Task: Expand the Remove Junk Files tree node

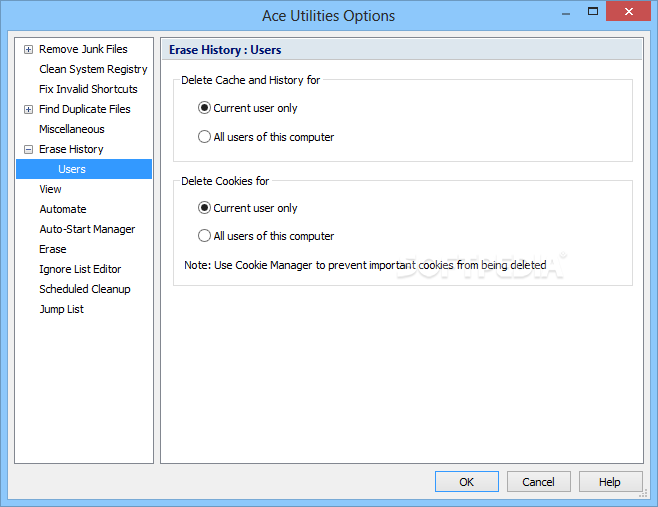Action: (x=28, y=49)
